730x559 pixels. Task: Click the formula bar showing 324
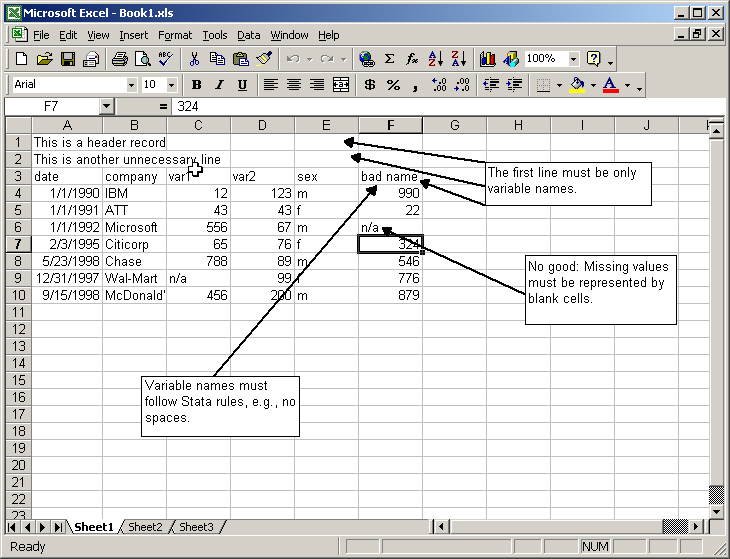click(x=447, y=107)
